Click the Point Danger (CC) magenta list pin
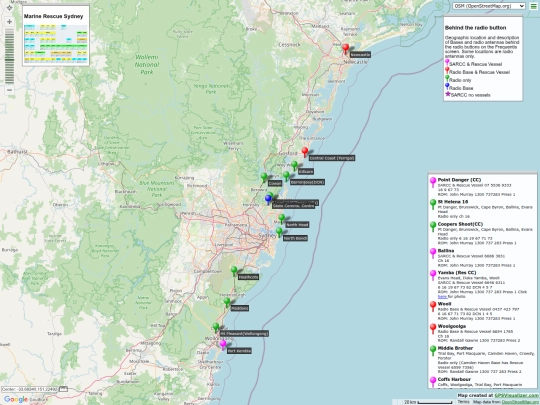The image size is (540, 405). [433, 182]
